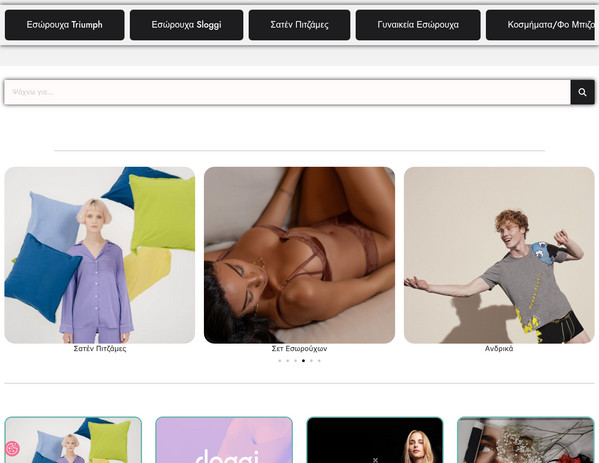
Task: Open the purple sloggi banner card
Action: (x=224, y=440)
